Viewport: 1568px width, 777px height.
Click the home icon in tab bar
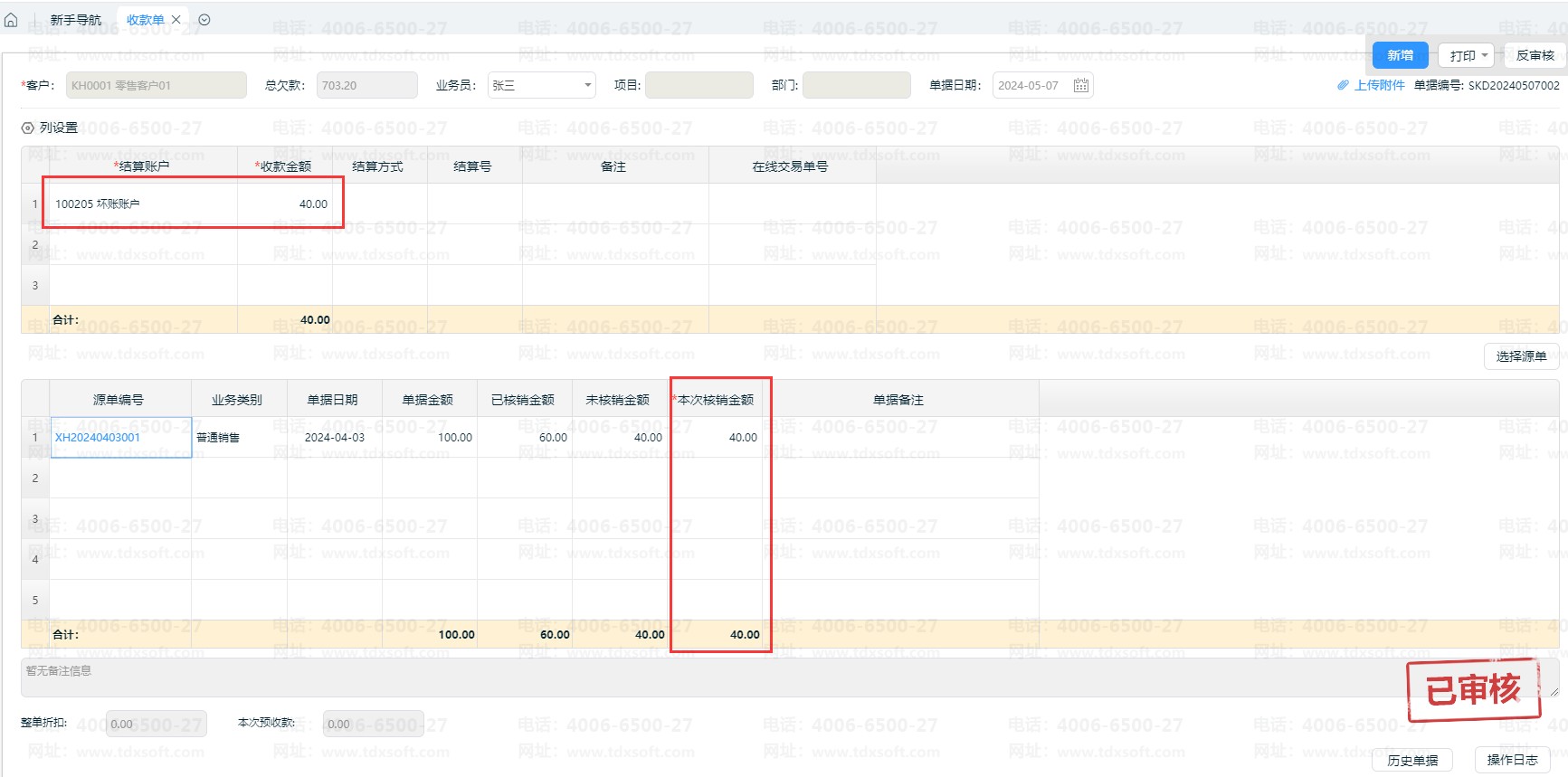pos(11,20)
